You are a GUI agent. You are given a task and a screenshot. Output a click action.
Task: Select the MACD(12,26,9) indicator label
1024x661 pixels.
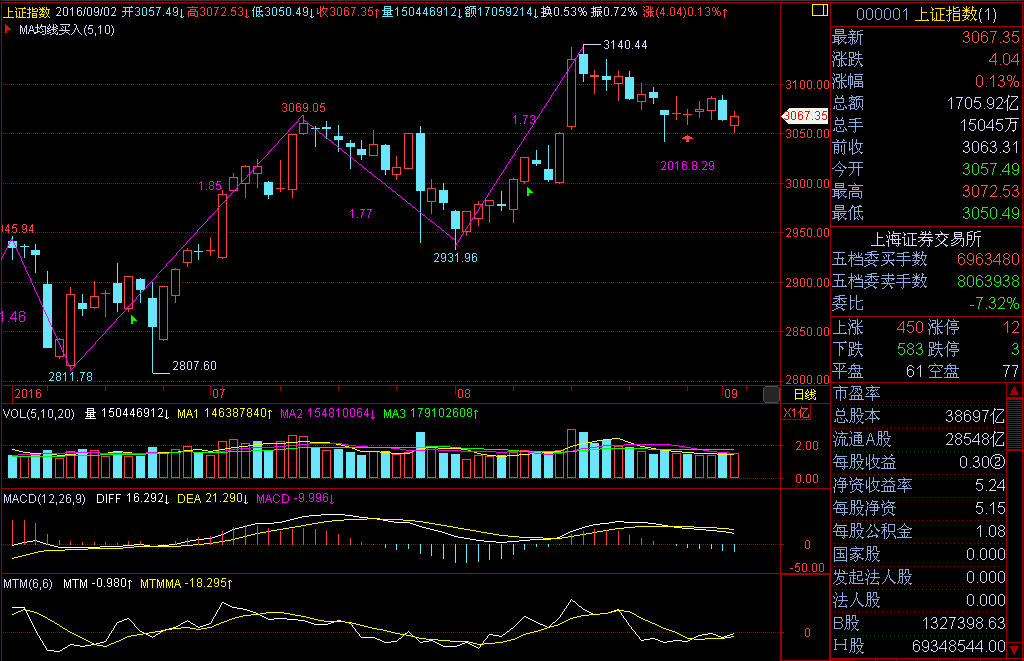(44, 498)
